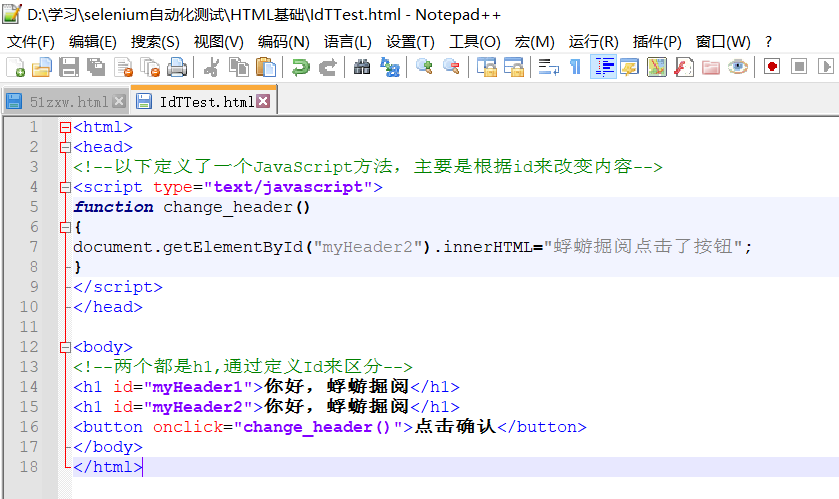The width and height of the screenshot is (839, 499).
Task: Click the text "change_header()" on line 5
Action: click(x=237, y=208)
